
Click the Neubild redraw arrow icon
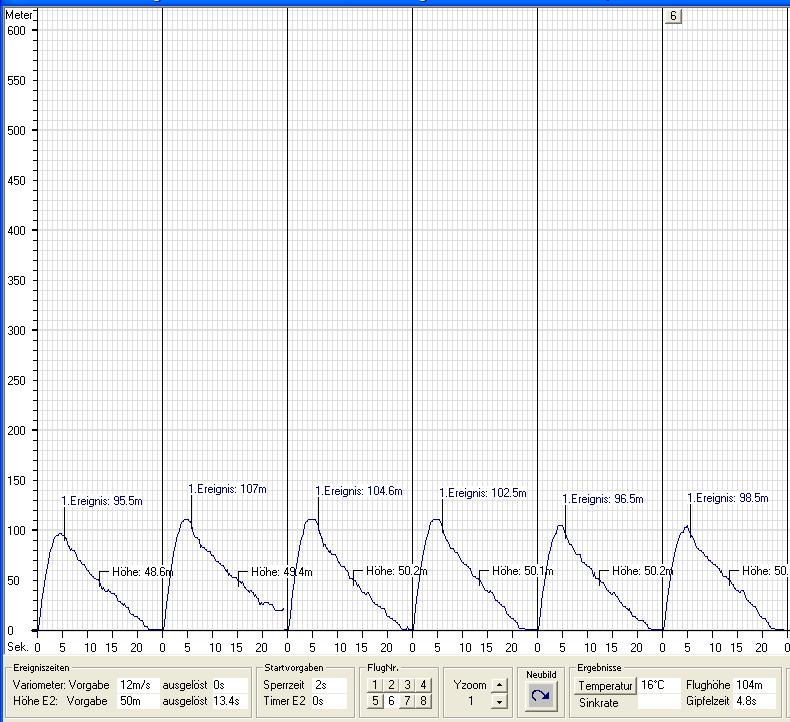click(541, 694)
